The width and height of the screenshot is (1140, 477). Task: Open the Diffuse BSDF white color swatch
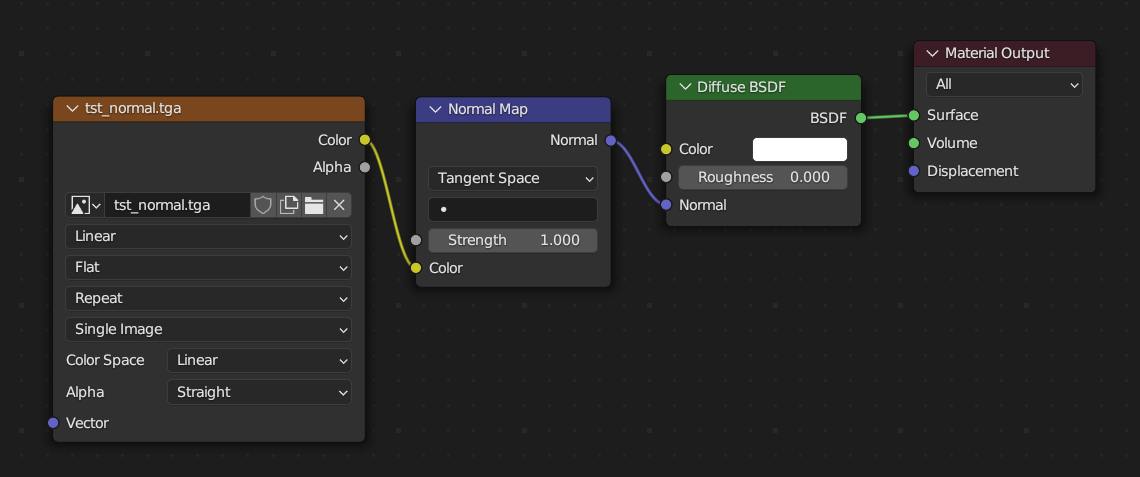800,149
